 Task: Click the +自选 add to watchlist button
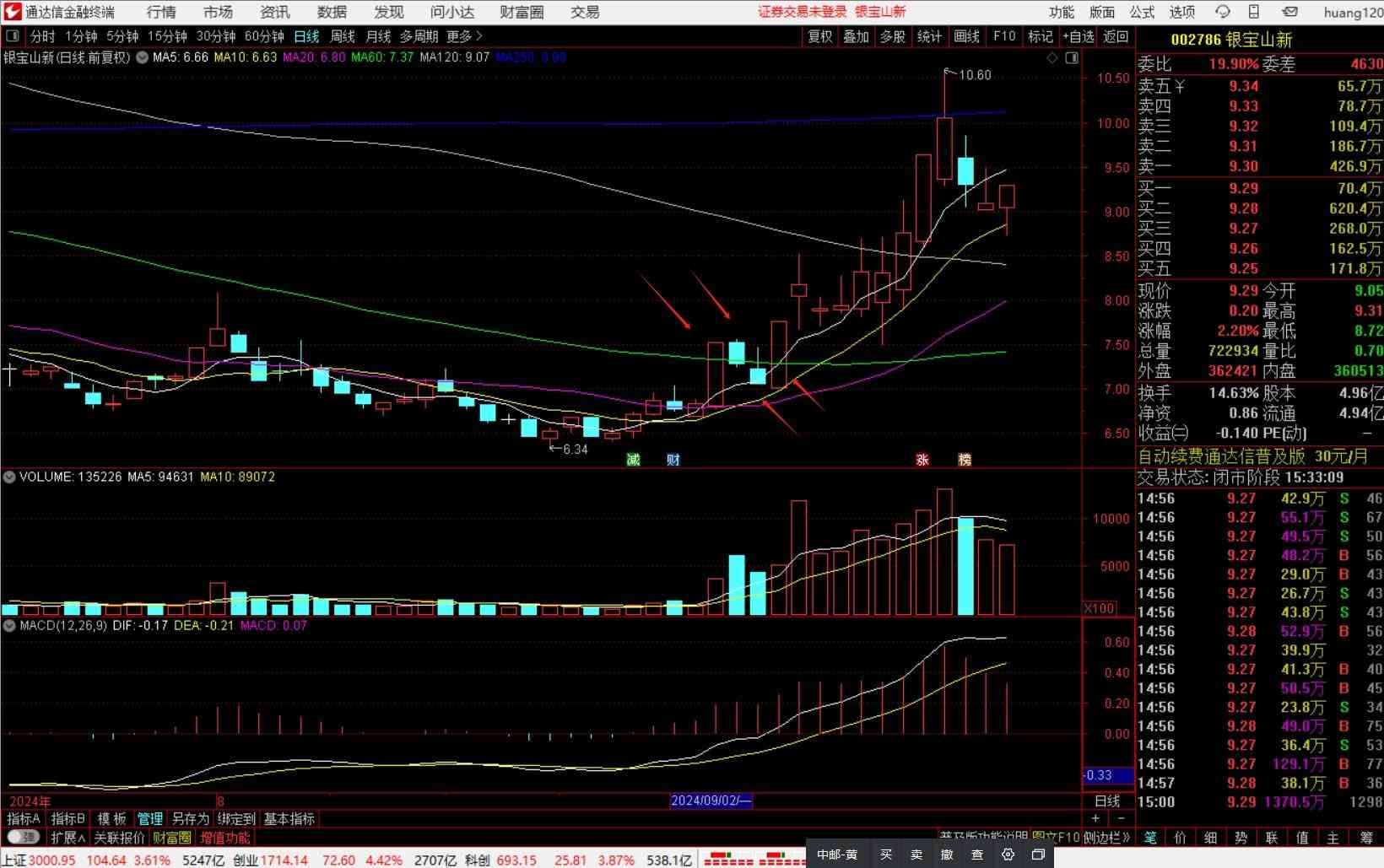(x=1078, y=36)
